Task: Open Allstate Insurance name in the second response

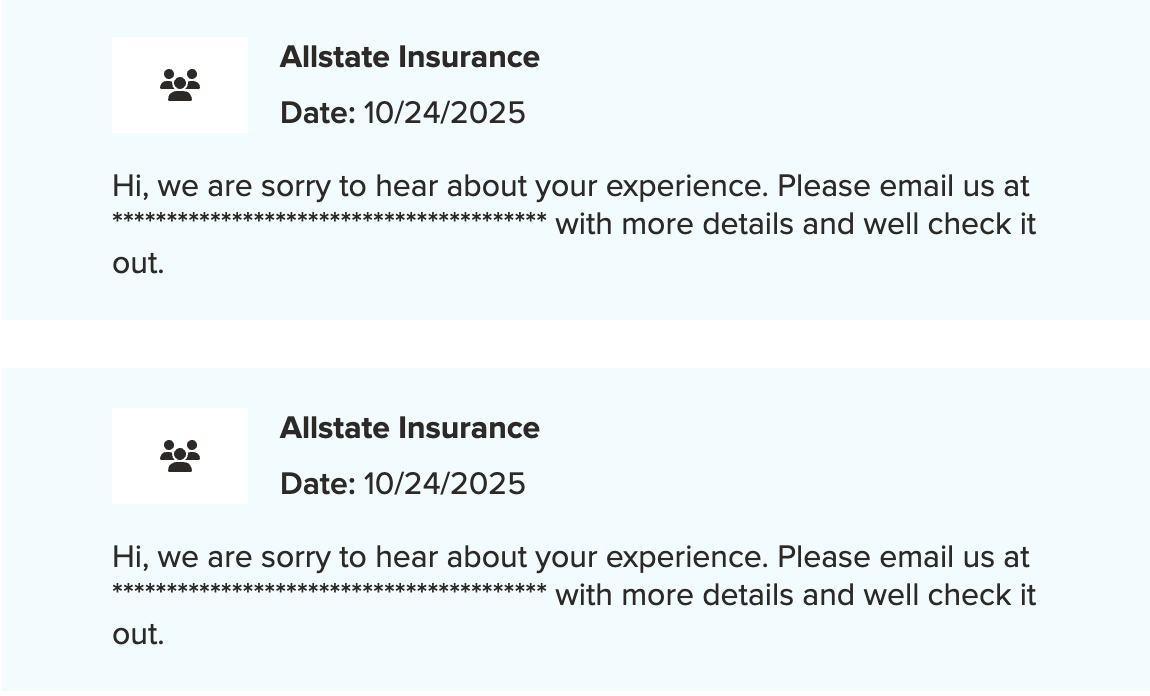Action: pyautogui.click(x=409, y=428)
